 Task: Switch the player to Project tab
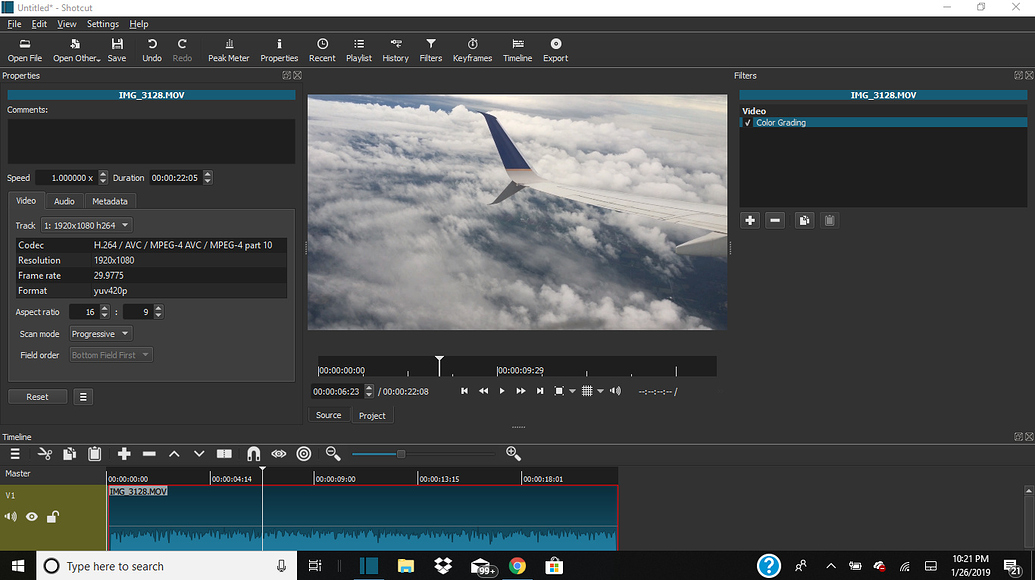(372, 416)
